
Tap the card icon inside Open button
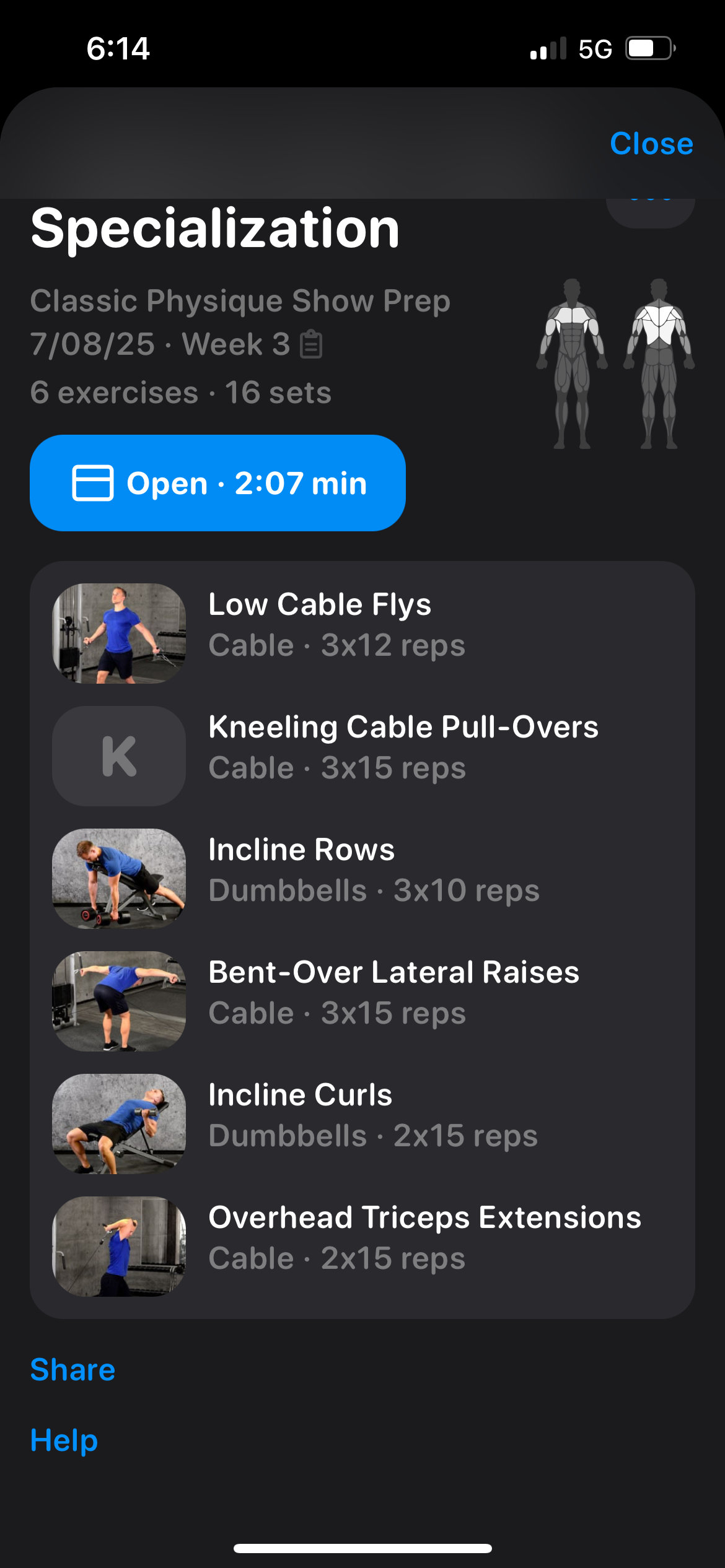[93, 483]
